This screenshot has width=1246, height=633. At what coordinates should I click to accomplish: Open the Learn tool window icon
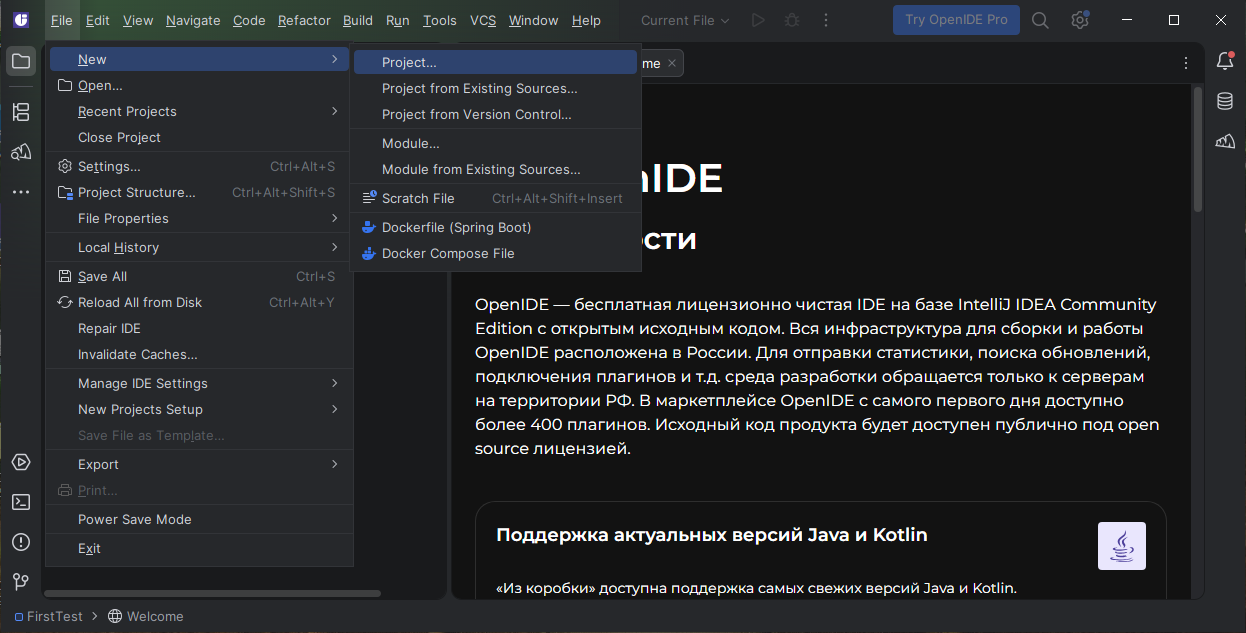coord(21,152)
